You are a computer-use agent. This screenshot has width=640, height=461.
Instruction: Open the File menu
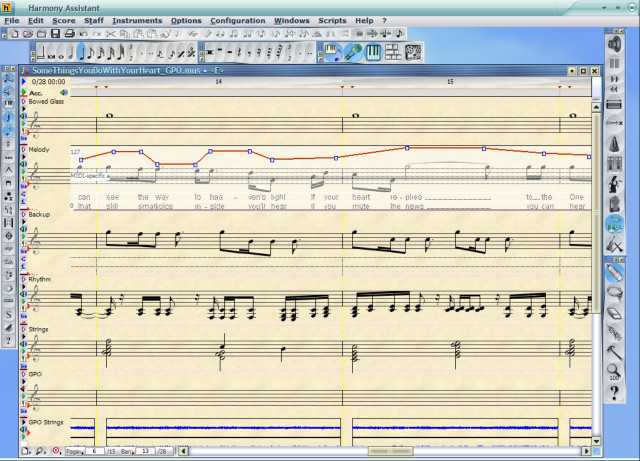(11, 20)
